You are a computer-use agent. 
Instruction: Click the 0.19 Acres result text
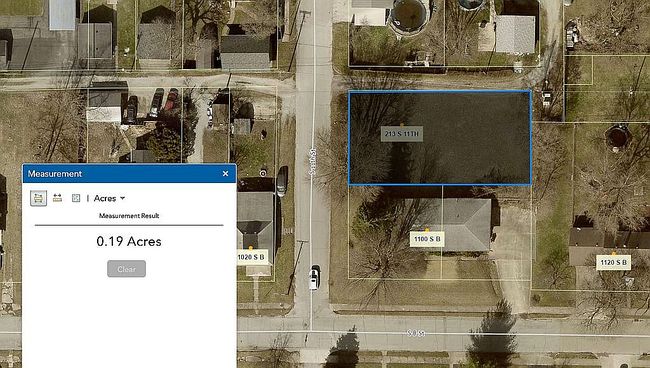pyautogui.click(x=129, y=241)
